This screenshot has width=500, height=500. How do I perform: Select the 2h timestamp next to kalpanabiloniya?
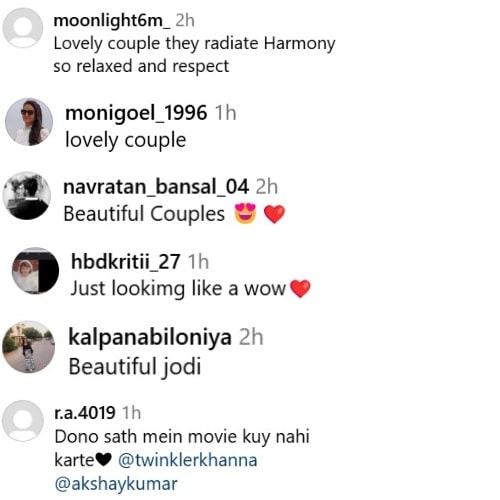tap(251, 337)
